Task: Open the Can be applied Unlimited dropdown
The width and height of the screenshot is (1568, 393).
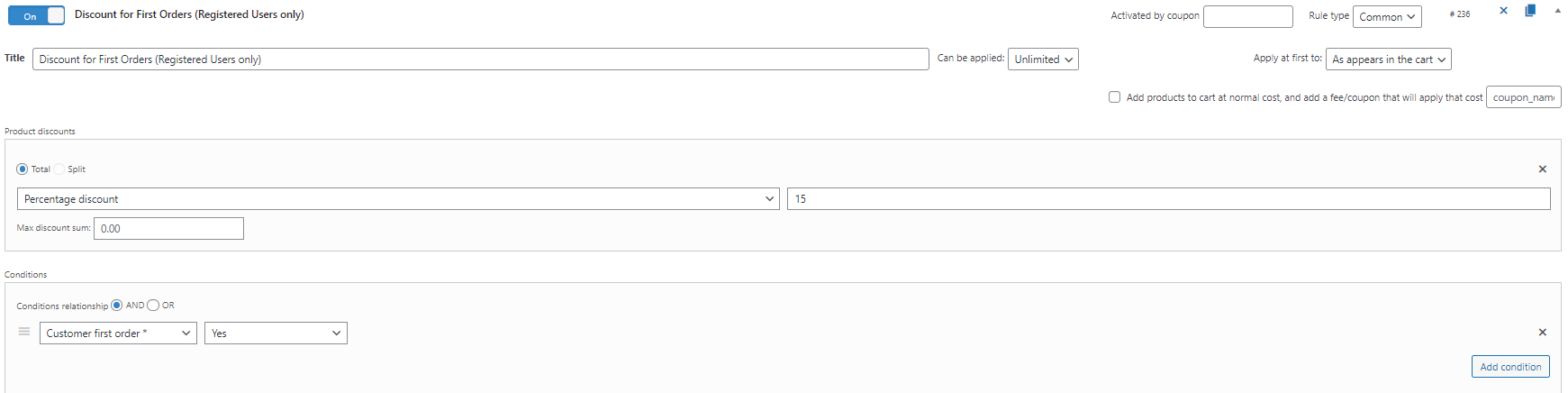Action: pyautogui.click(x=1043, y=59)
